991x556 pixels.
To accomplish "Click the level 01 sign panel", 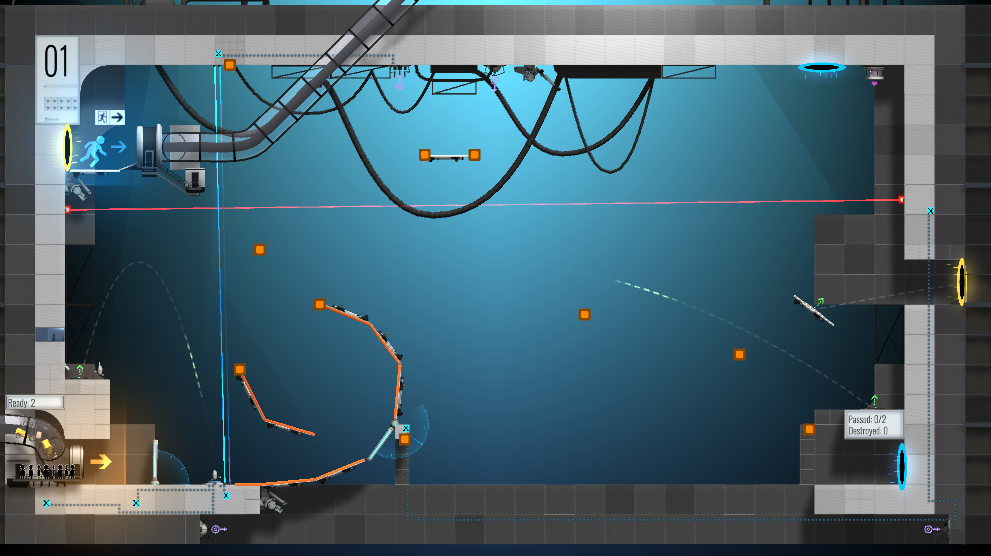I will [x=58, y=80].
